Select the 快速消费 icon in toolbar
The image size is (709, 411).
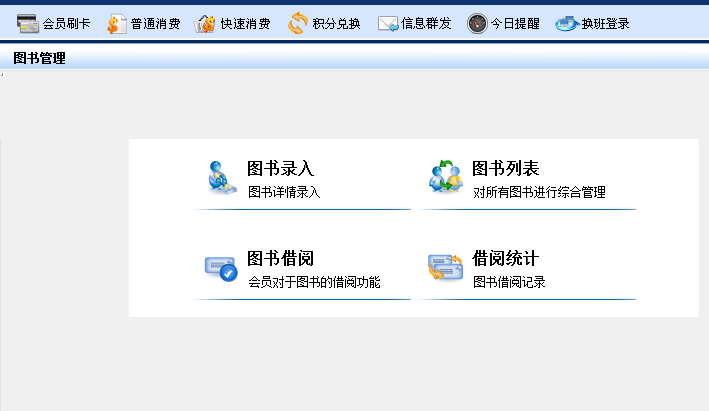(x=205, y=23)
